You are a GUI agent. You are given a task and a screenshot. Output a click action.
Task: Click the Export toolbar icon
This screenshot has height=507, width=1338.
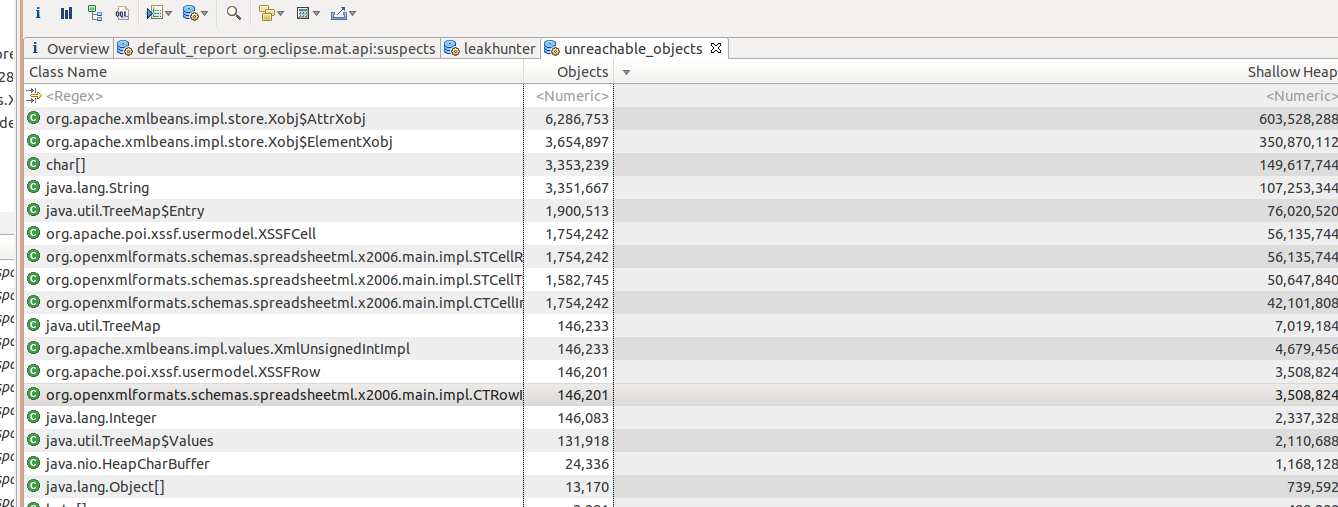click(338, 13)
